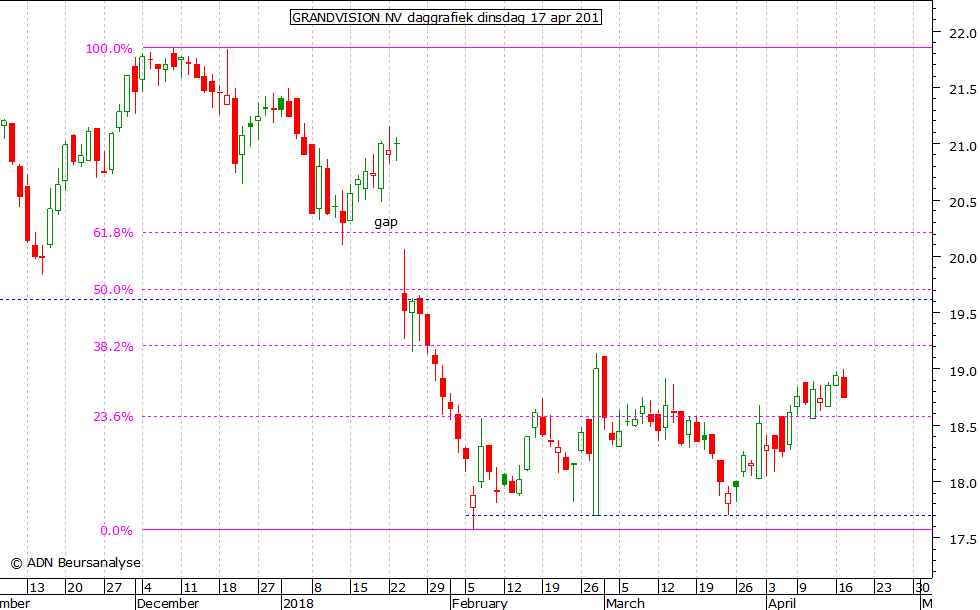Click date label 30 in April
The height and width of the screenshot is (610, 980).
922,588
